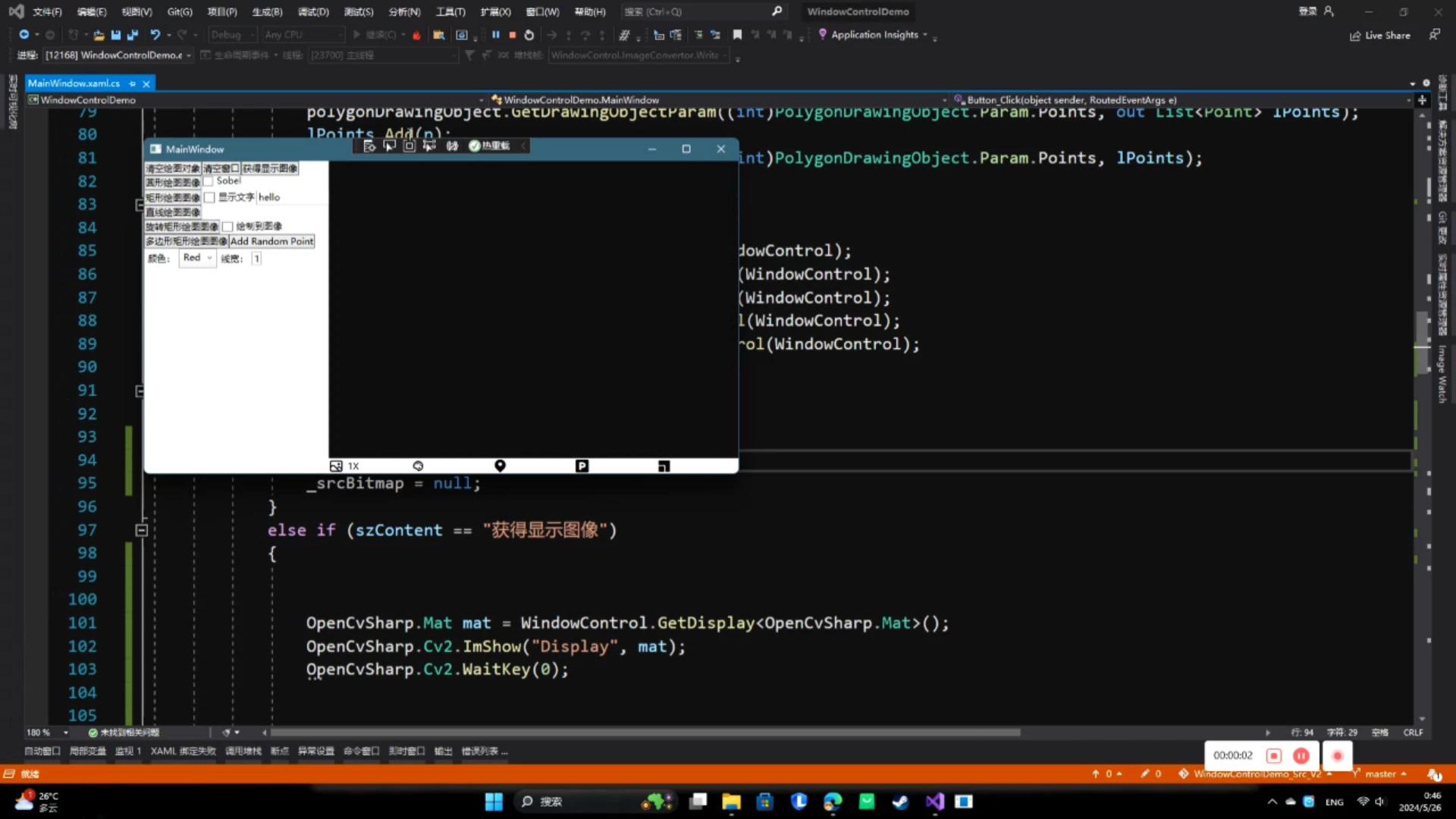Click the stop debugging red square icon
Viewport: 1456px width, 819px height.
click(x=513, y=35)
